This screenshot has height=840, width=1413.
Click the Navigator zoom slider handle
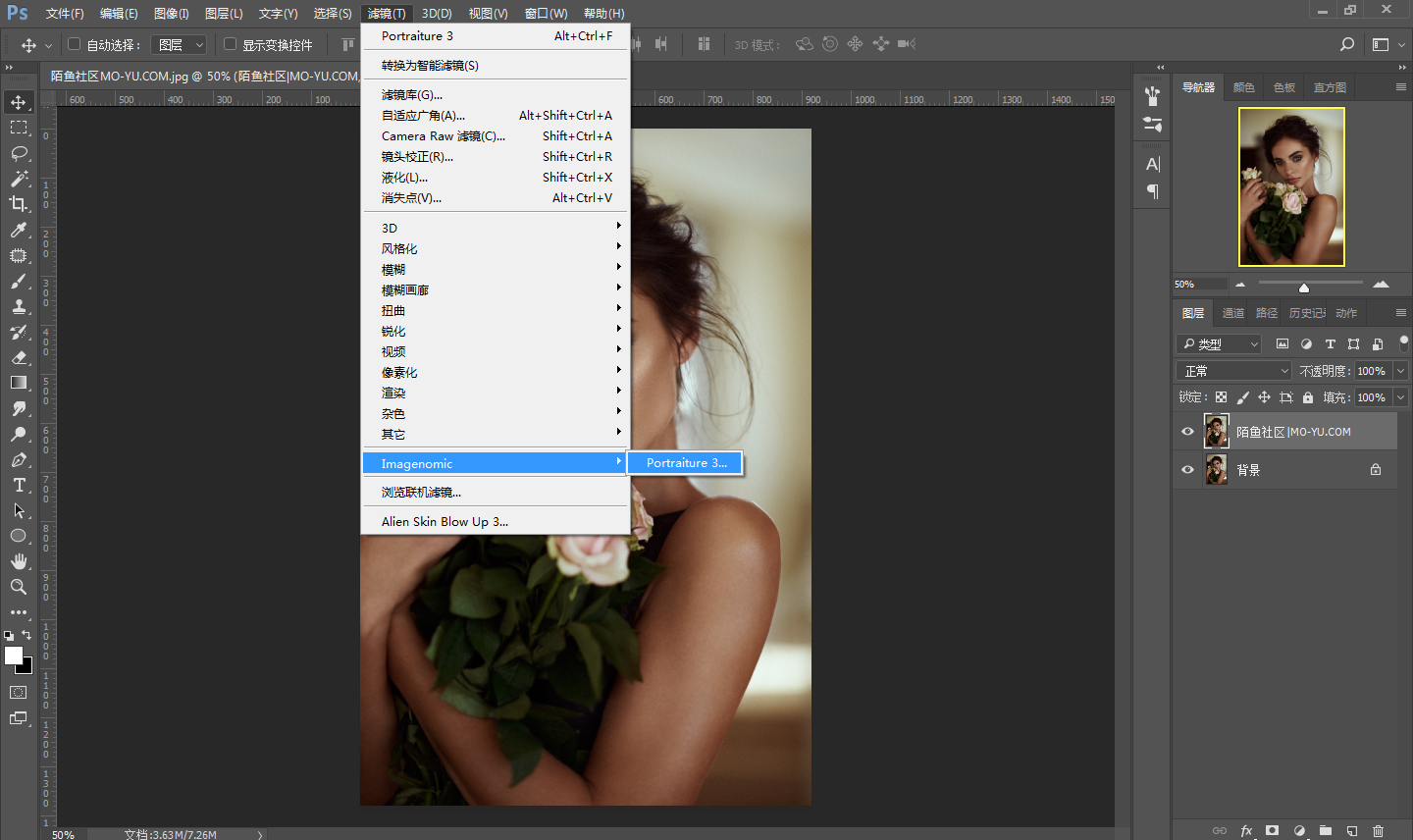click(1304, 288)
